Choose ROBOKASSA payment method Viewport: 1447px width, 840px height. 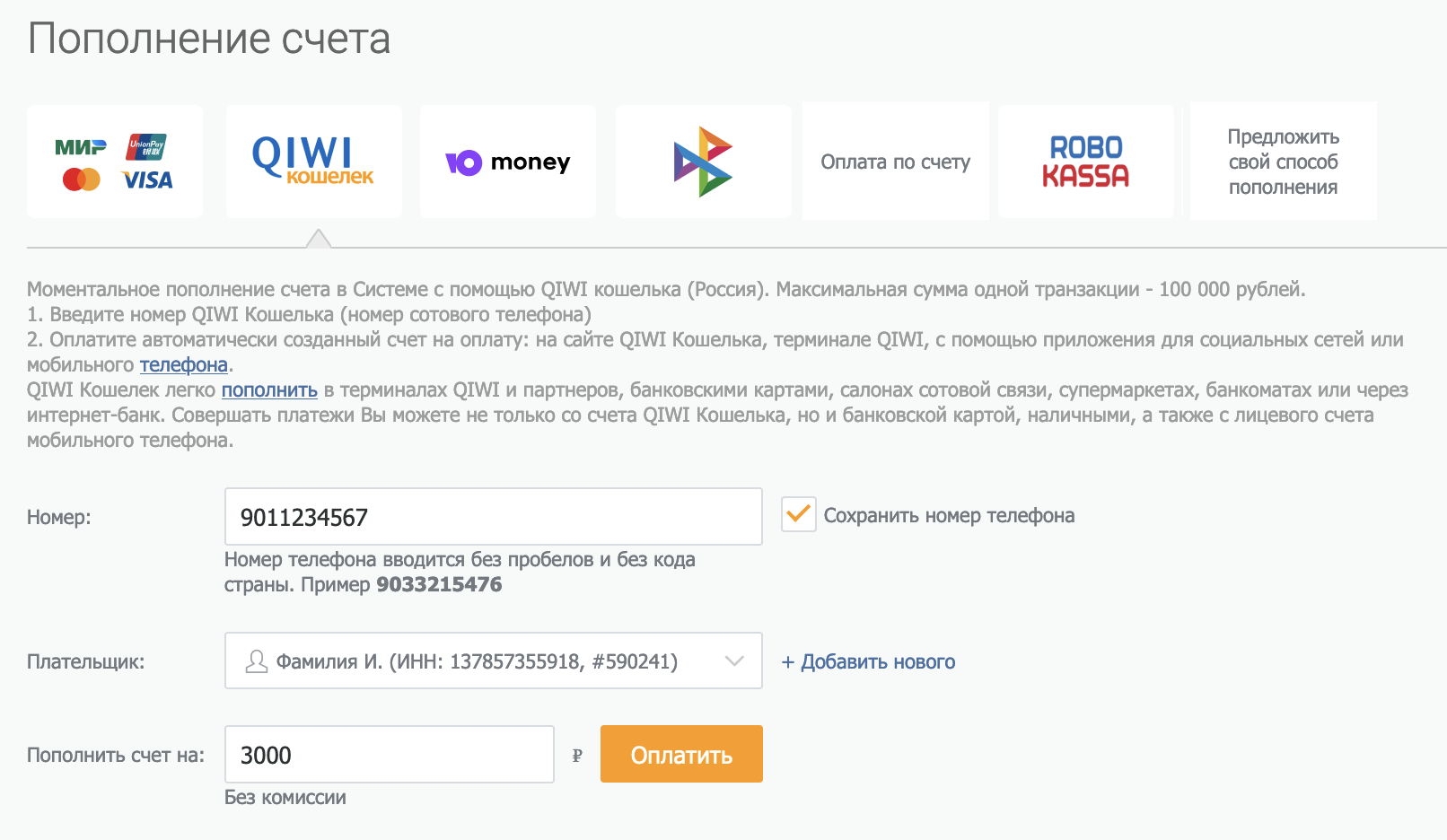[x=1085, y=162]
